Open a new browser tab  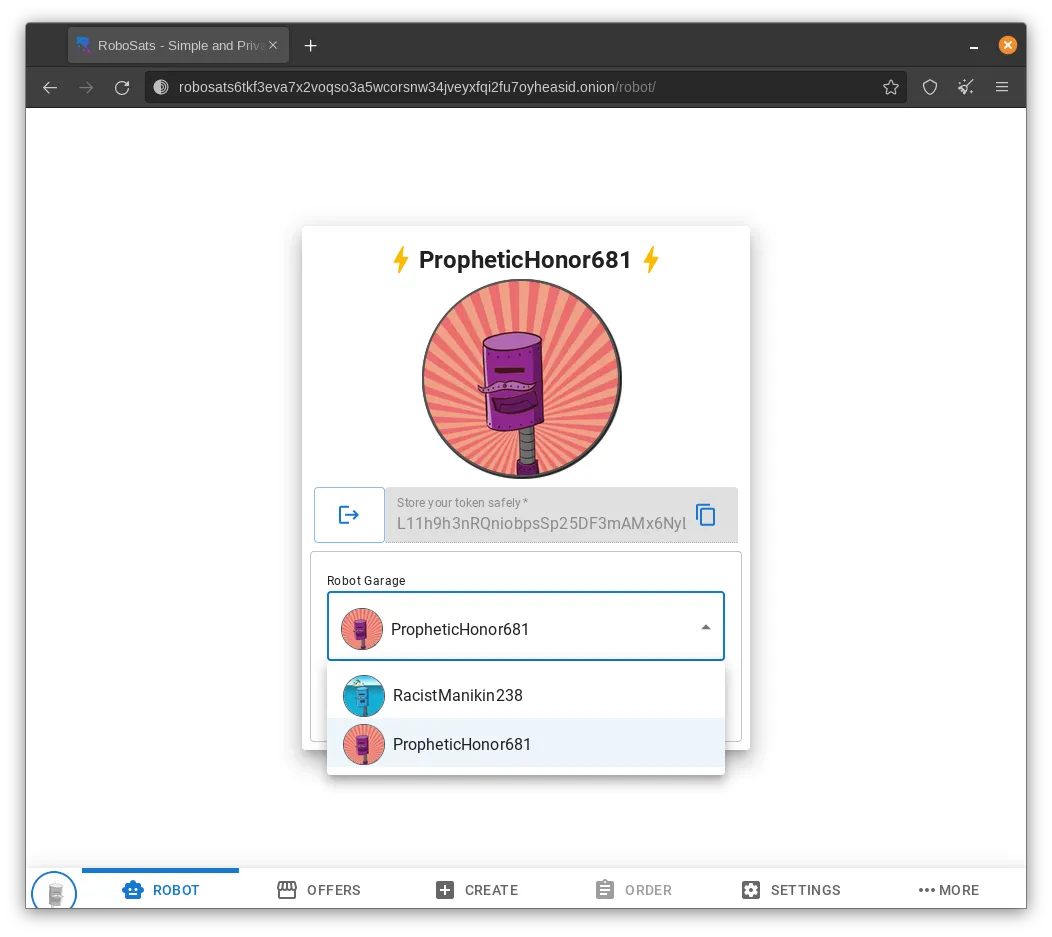tap(311, 46)
